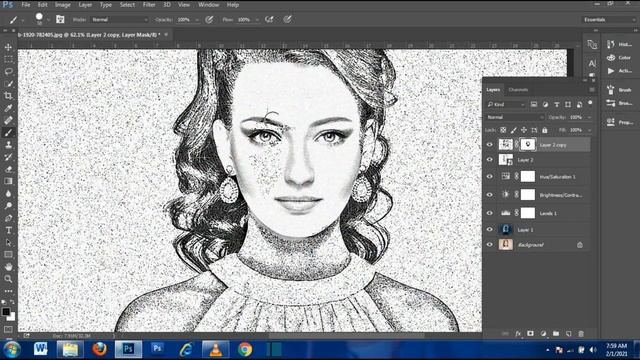640x360 pixels.
Task: Open Chrome from the taskbar
Action: tap(245, 350)
